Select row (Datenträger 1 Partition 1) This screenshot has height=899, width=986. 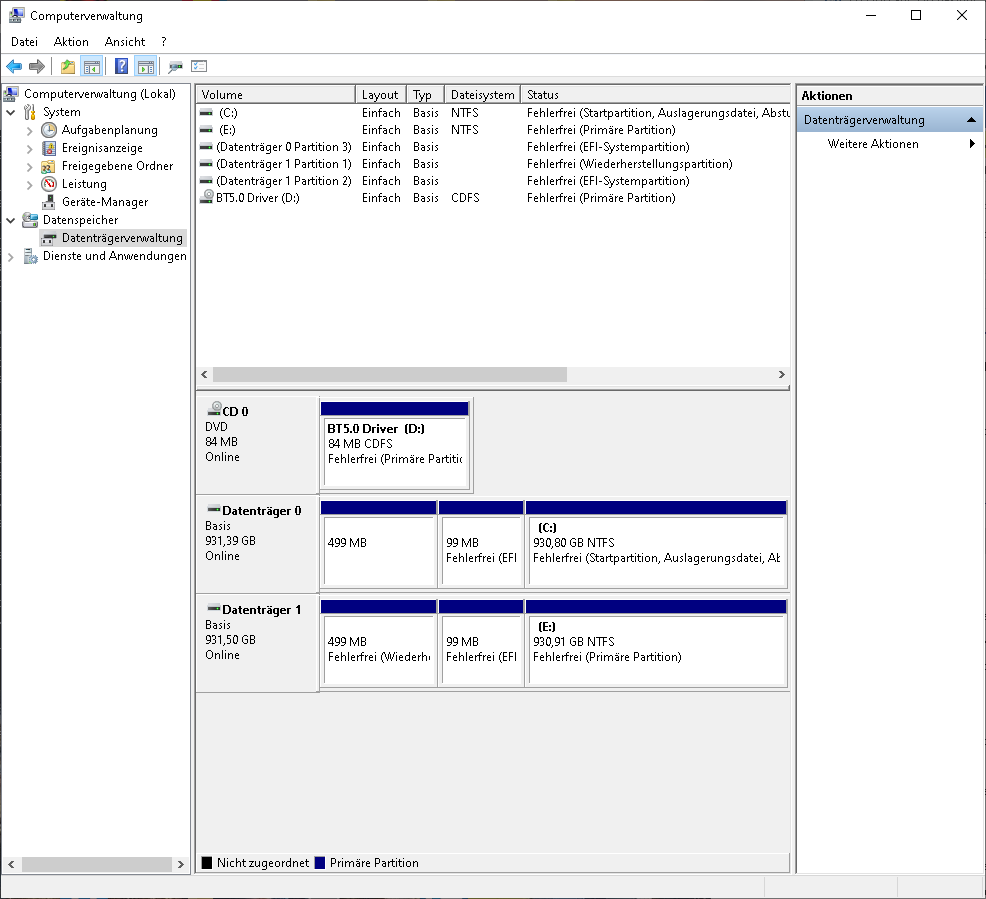click(x=493, y=164)
